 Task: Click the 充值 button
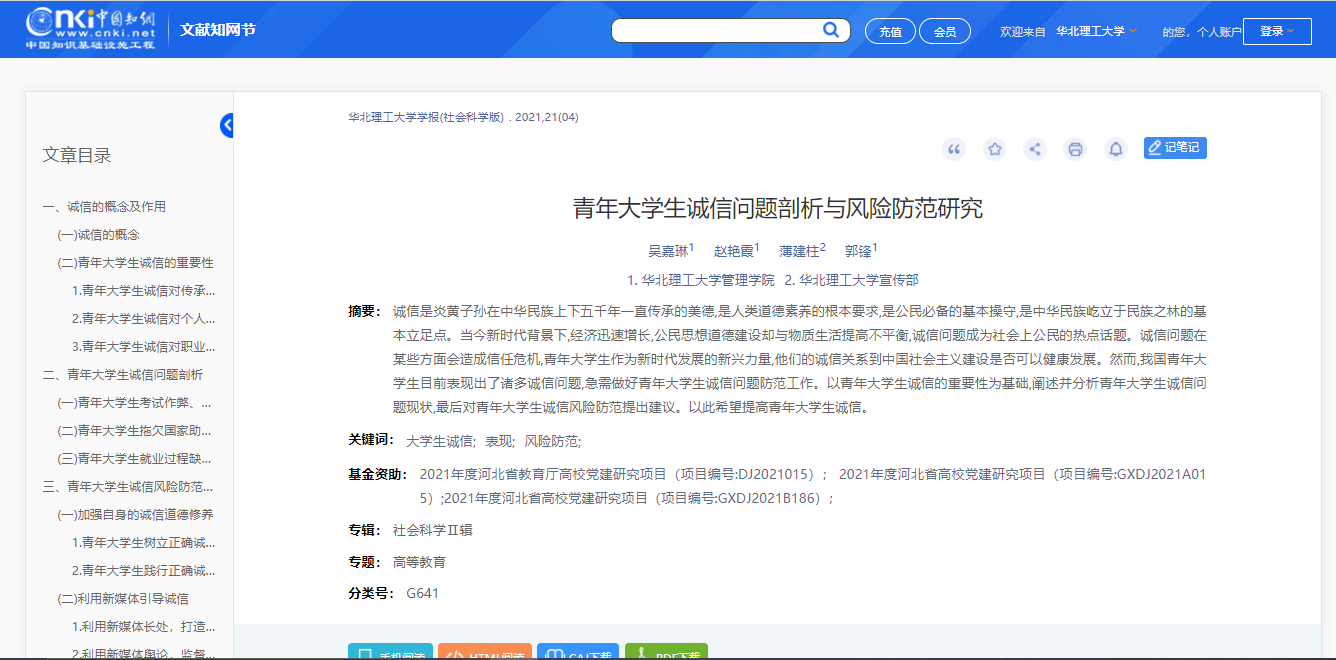(890, 31)
